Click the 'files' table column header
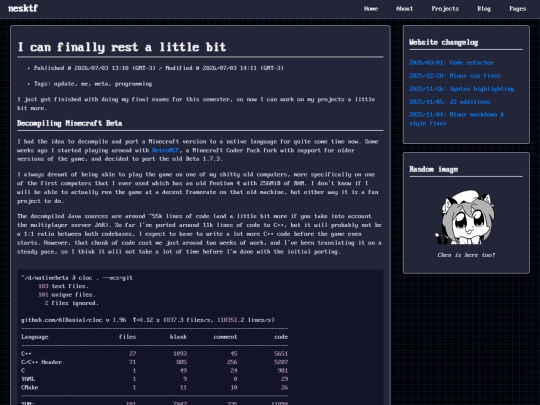 127,337
